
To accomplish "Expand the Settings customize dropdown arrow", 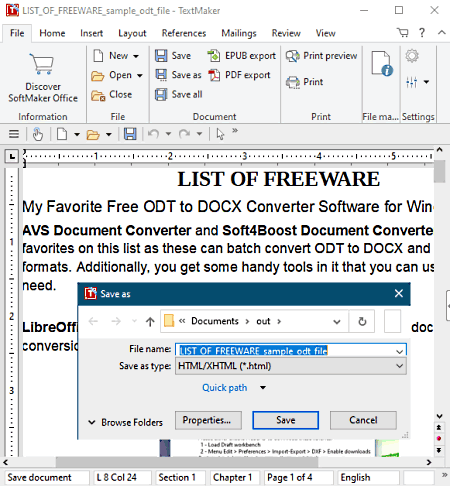I will click(x=426, y=82).
